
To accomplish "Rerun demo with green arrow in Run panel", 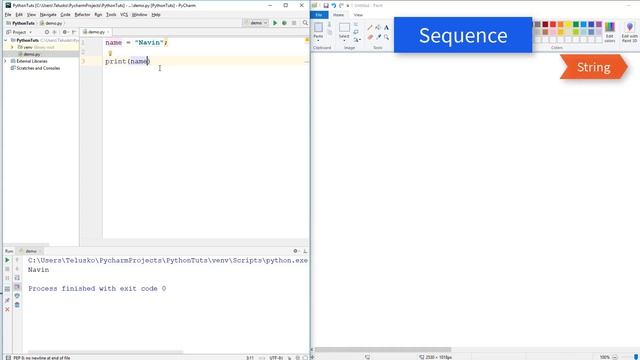I will pos(7,260).
